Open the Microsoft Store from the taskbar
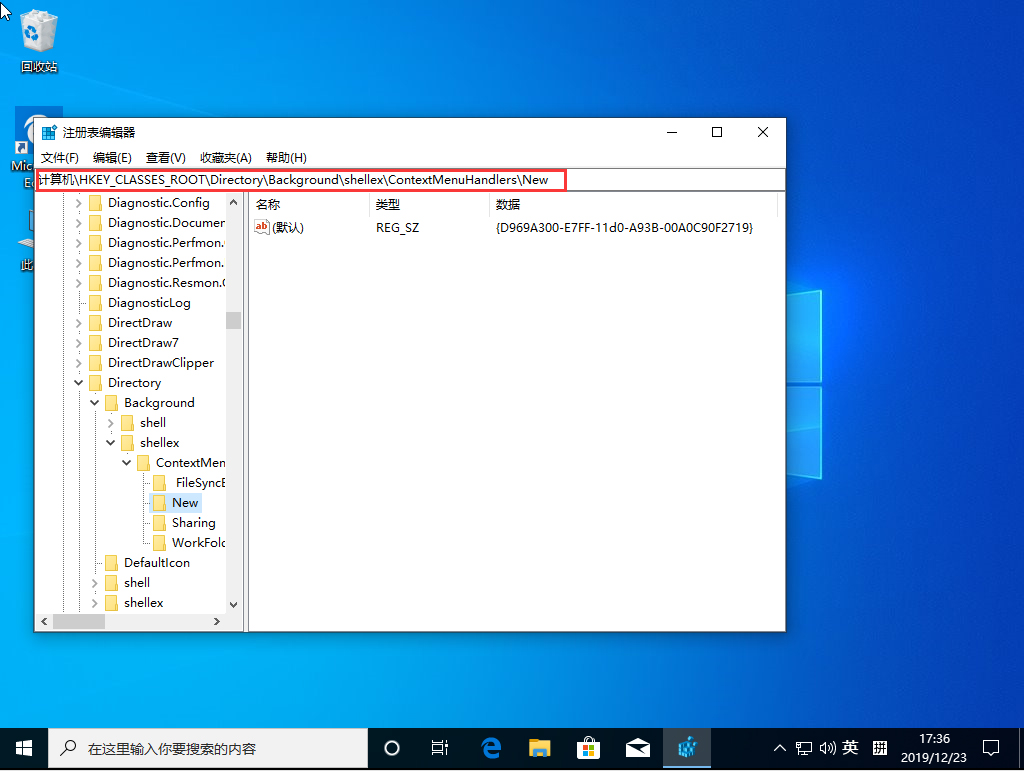The width and height of the screenshot is (1024, 771). tap(588, 747)
